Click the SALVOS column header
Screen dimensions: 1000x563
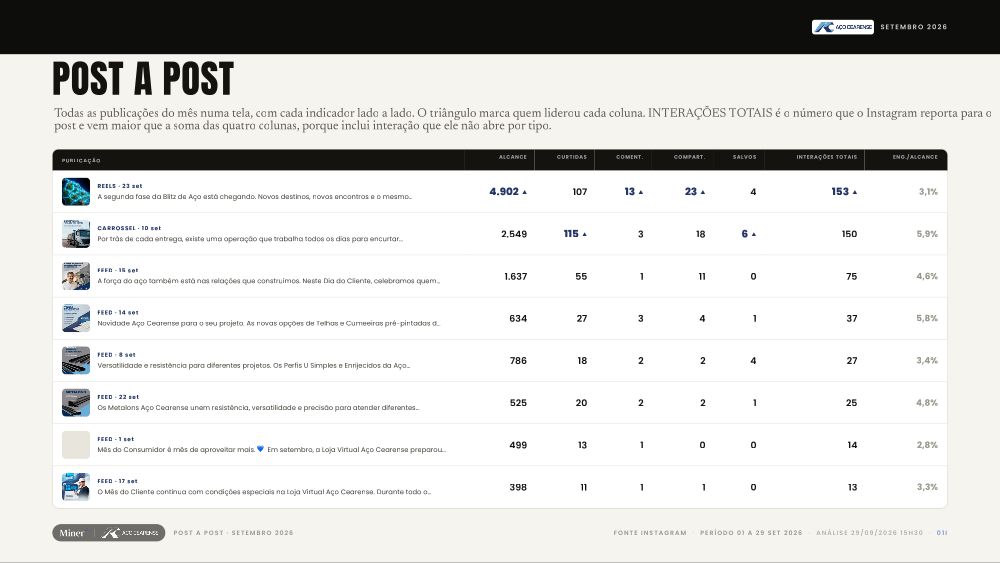[x=744, y=157]
